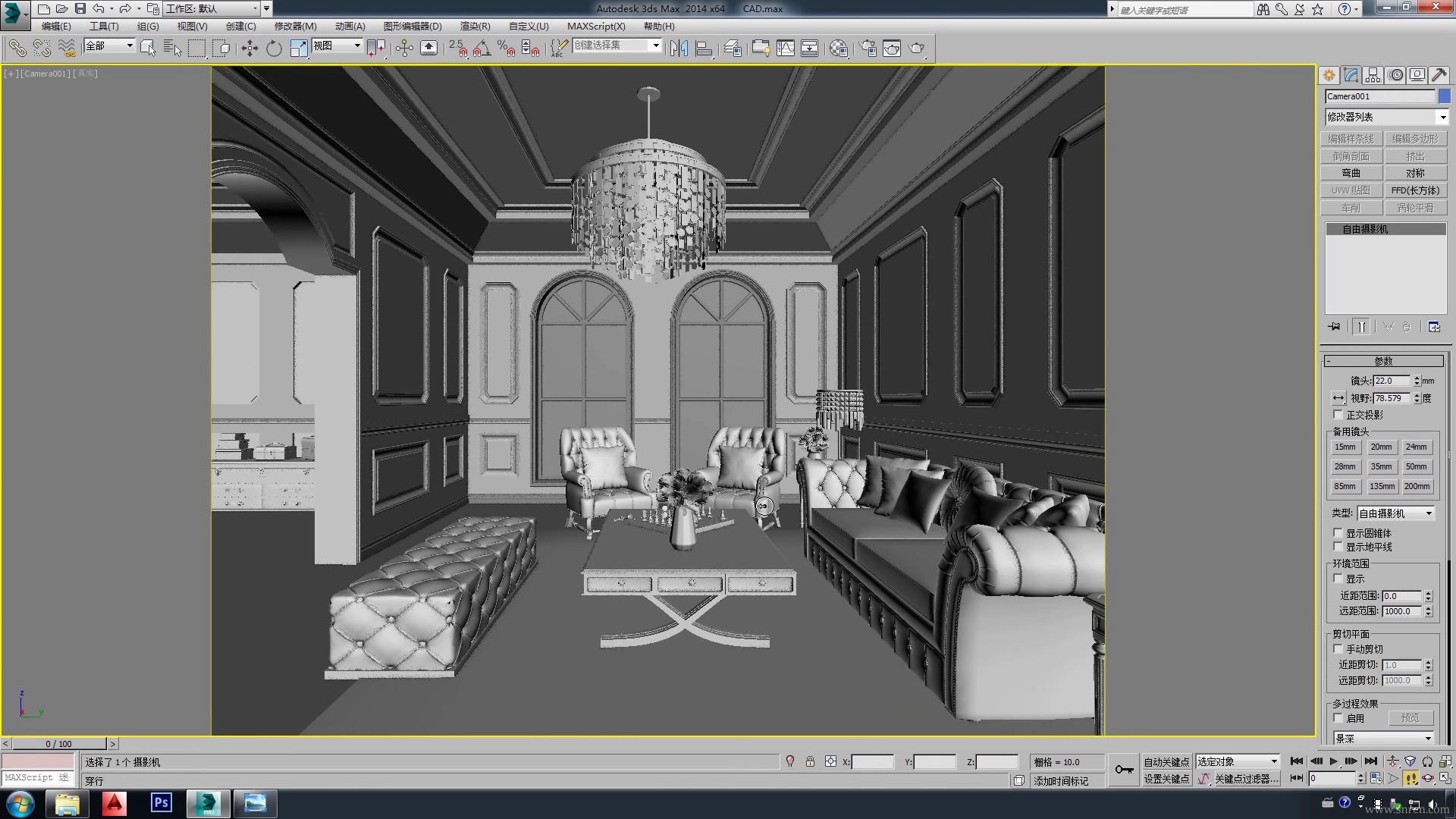Click the 自动关键点 button
Image resolution: width=1456 pixels, height=819 pixels.
pos(1166,761)
